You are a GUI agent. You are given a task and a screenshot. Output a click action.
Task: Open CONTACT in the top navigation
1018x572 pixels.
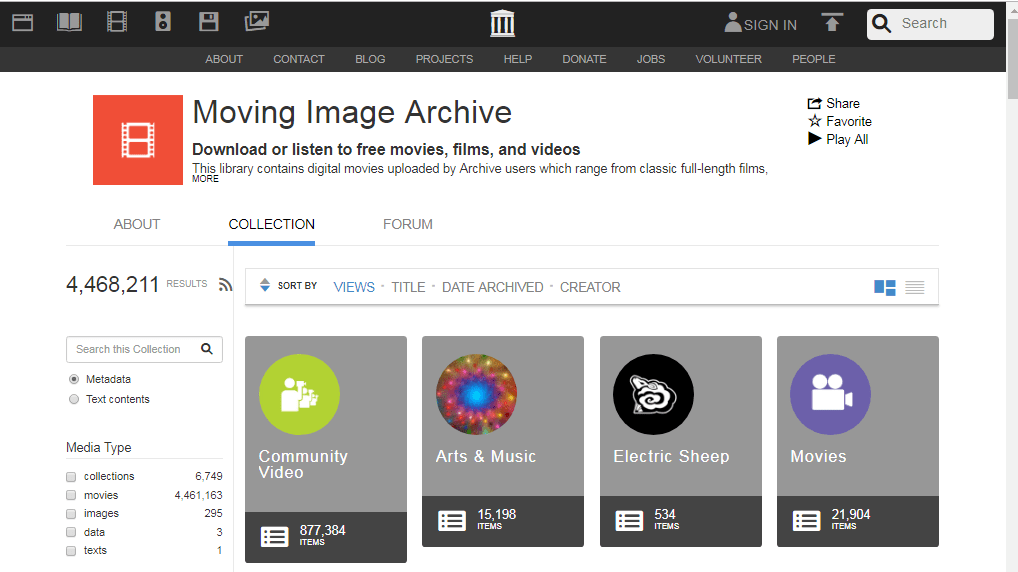pos(299,59)
